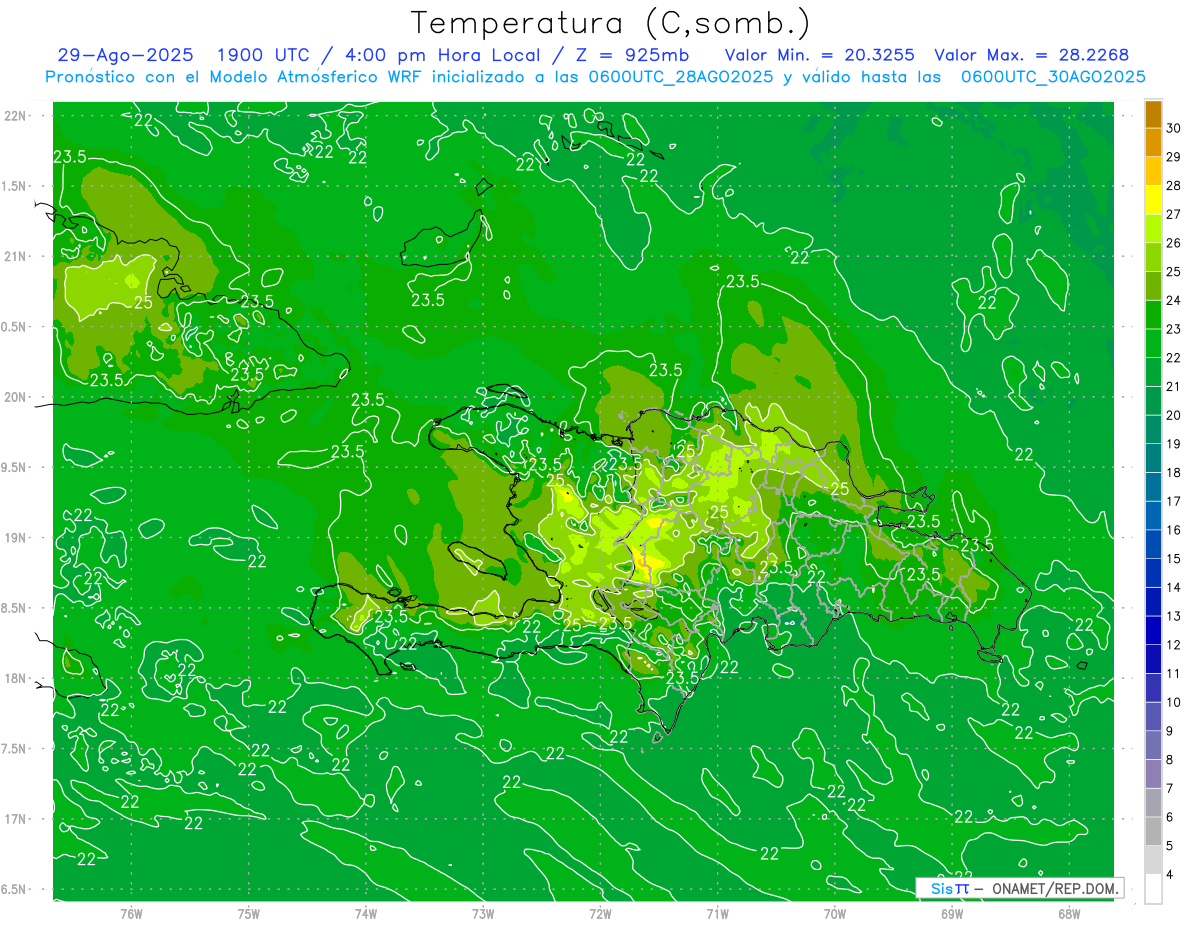Image resolution: width=1200 pixels, height=927 pixels.
Task: Click the 'SisTT - ONAMET/REP.DOM.' credit box
Action: click(x=1020, y=888)
